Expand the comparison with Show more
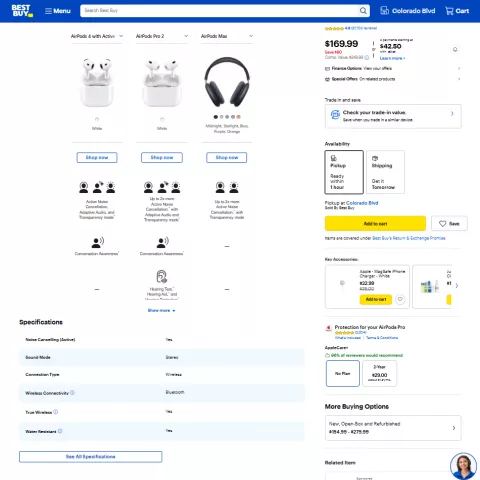This screenshot has width=480, height=480. click(161, 310)
